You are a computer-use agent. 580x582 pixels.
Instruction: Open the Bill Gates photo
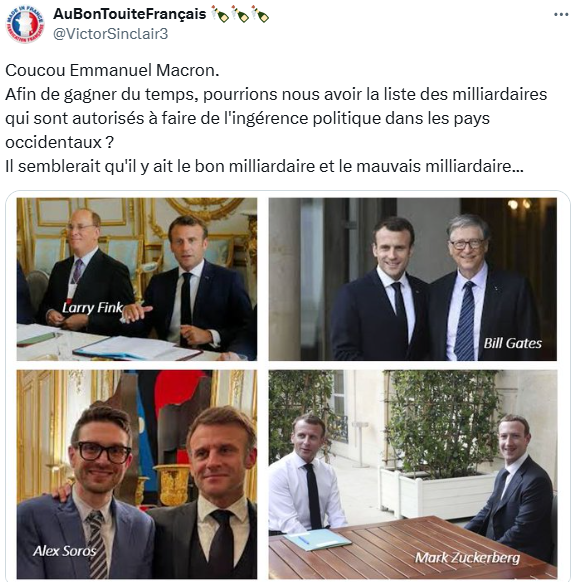click(x=413, y=279)
